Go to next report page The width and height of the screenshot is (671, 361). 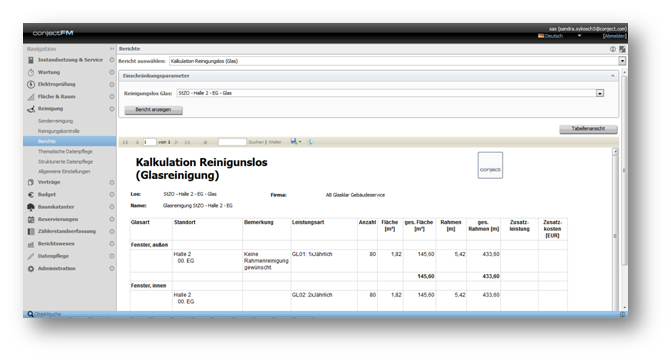pyautogui.click(x=176, y=142)
